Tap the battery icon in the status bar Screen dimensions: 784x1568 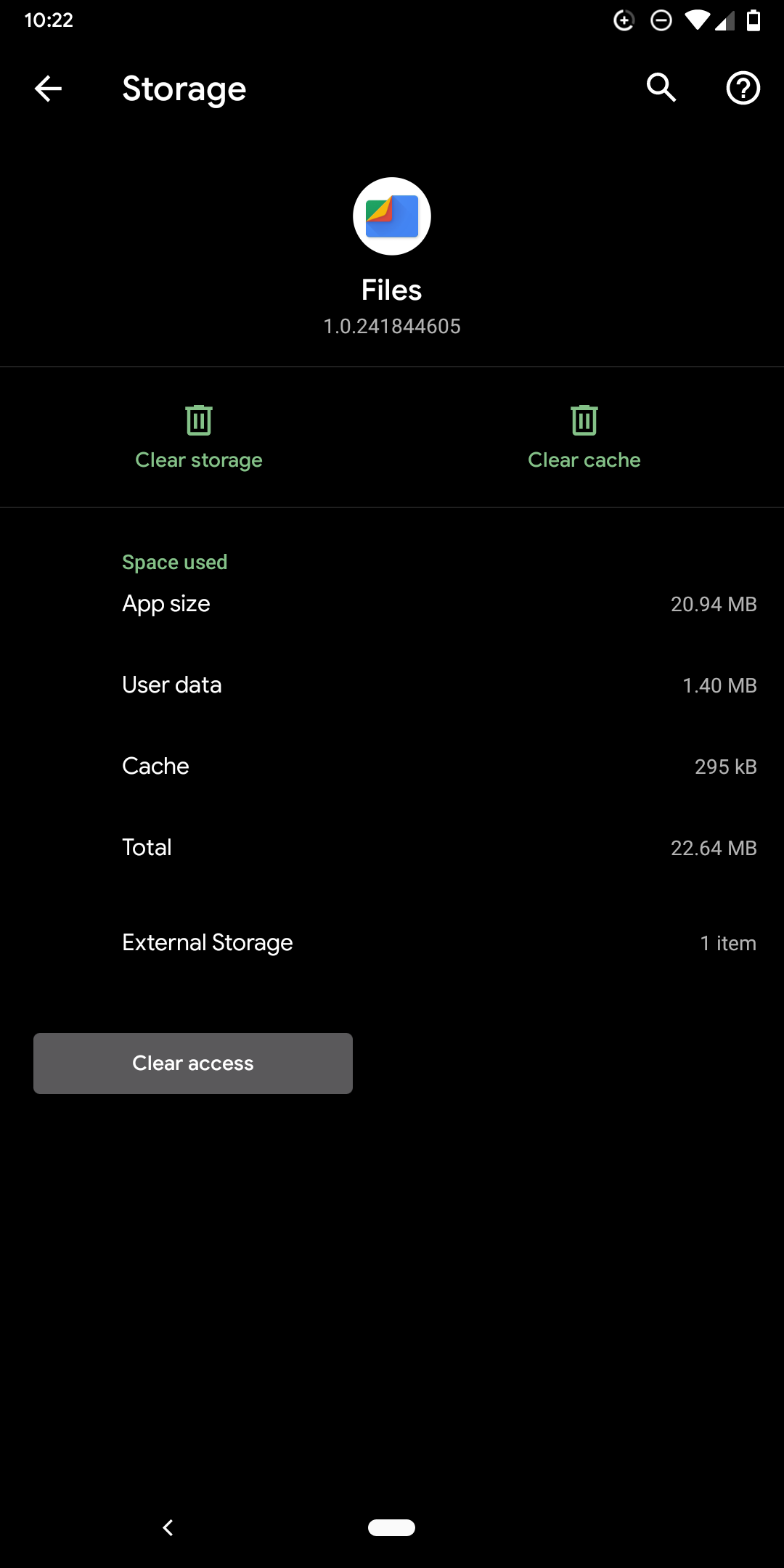[753, 20]
